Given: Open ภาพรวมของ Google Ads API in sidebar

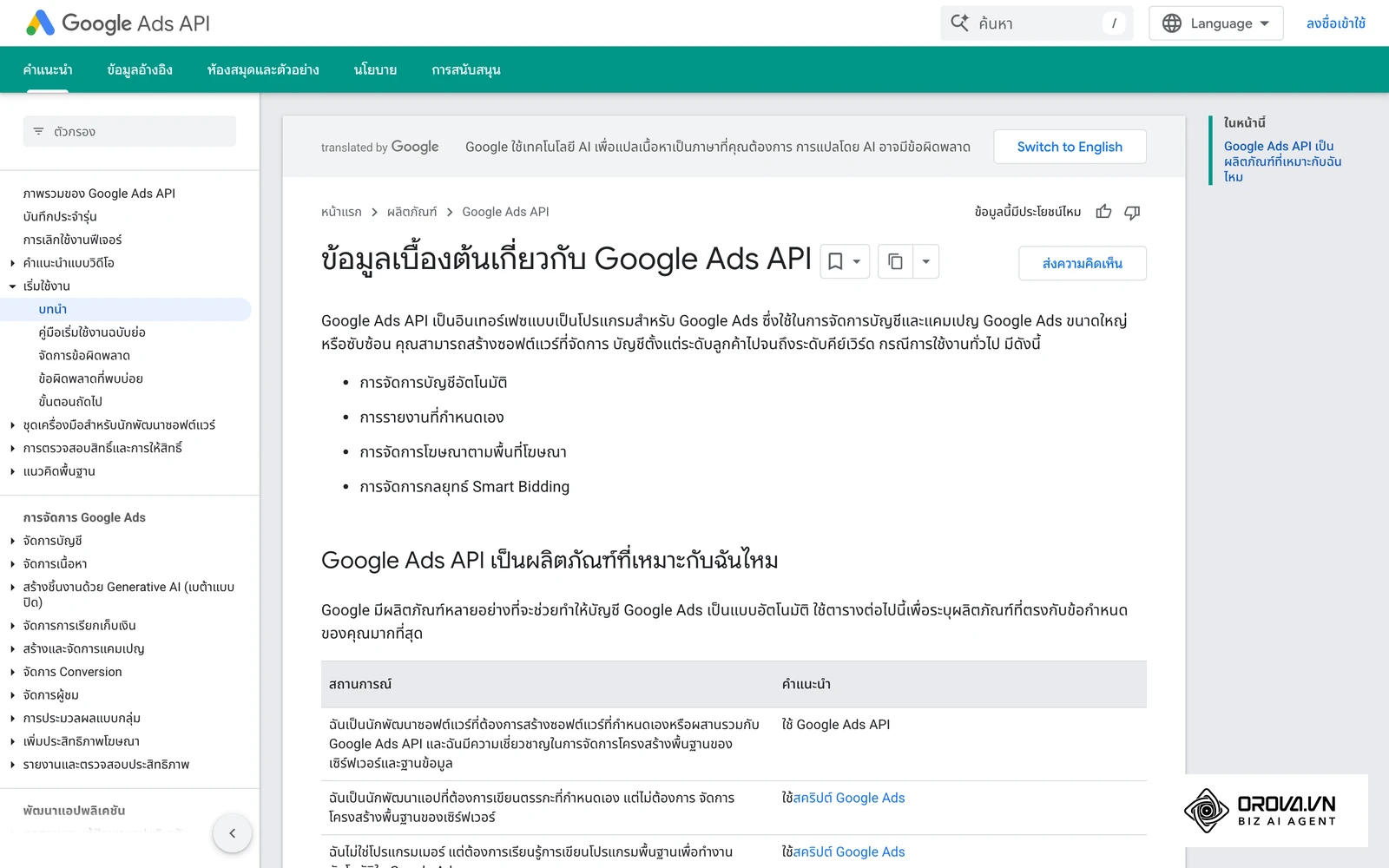Looking at the screenshot, I should tap(99, 194).
